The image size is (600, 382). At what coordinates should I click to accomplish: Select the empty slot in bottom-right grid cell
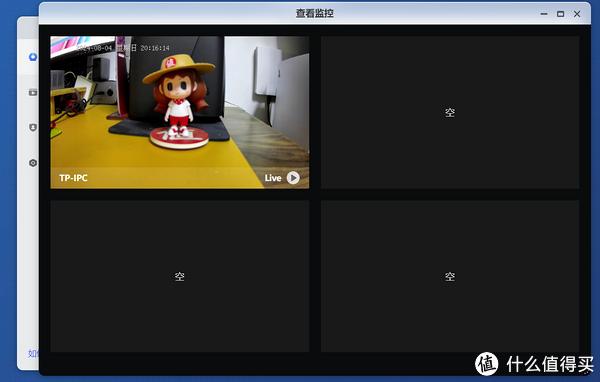point(450,276)
